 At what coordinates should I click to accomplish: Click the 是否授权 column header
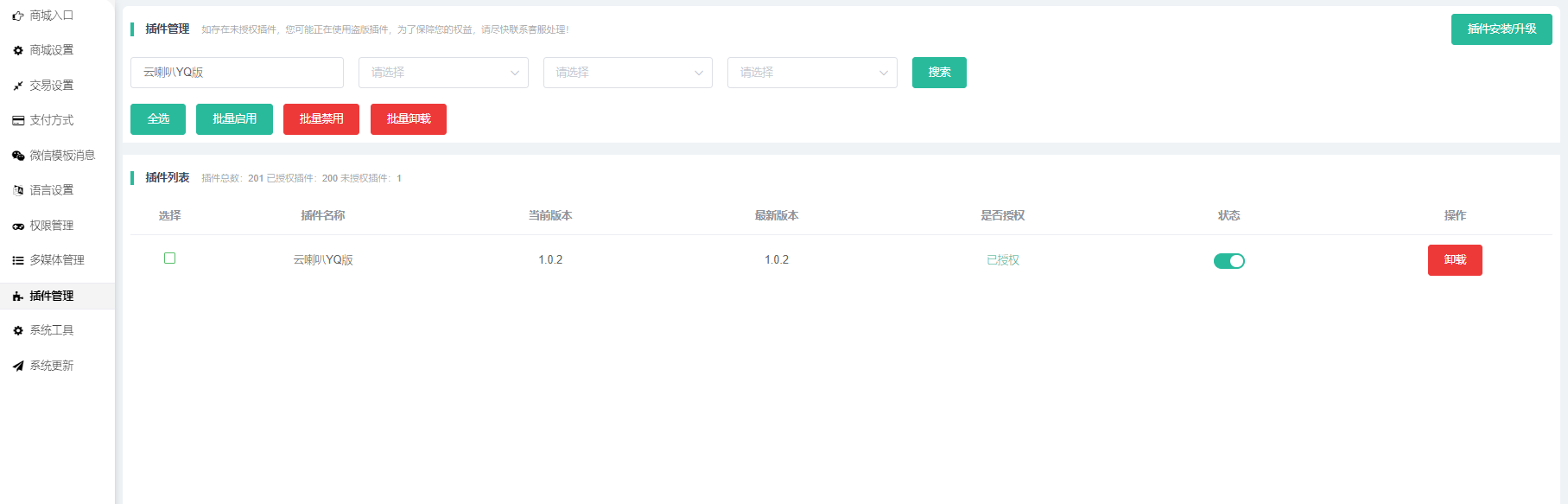1003,215
